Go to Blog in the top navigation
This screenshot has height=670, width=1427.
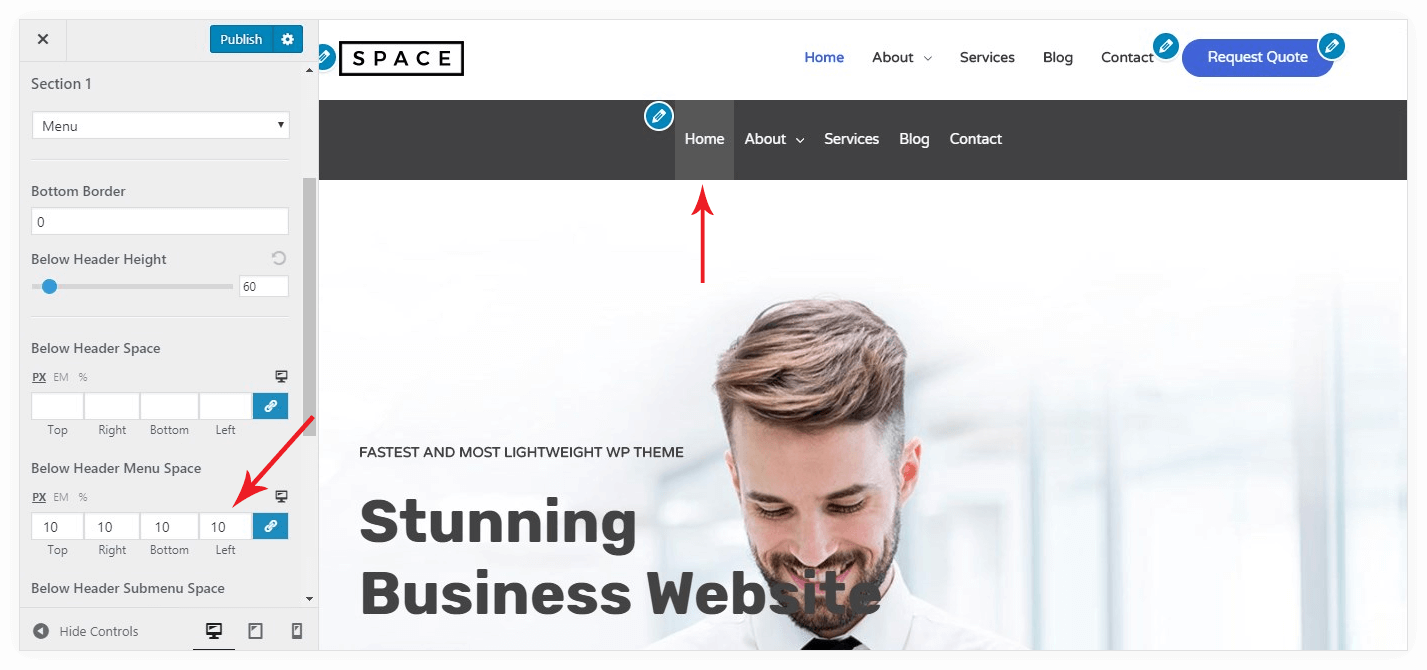pyautogui.click(x=1057, y=57)
